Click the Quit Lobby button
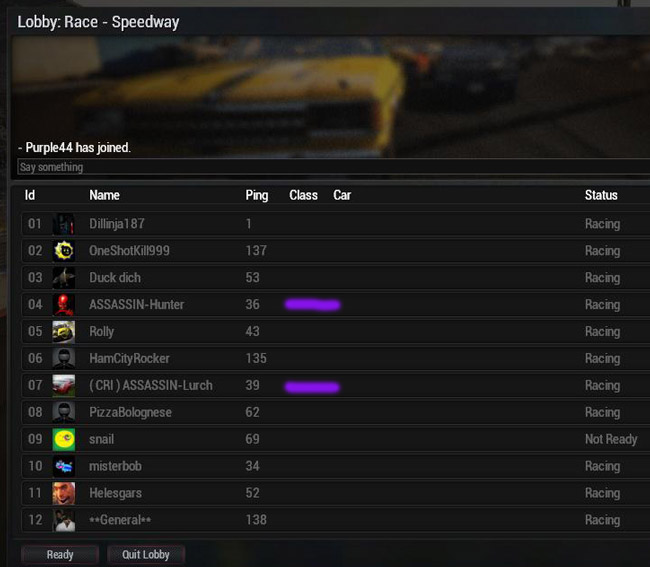This screenshot has width=650, height=567. (x=146, y=555)
